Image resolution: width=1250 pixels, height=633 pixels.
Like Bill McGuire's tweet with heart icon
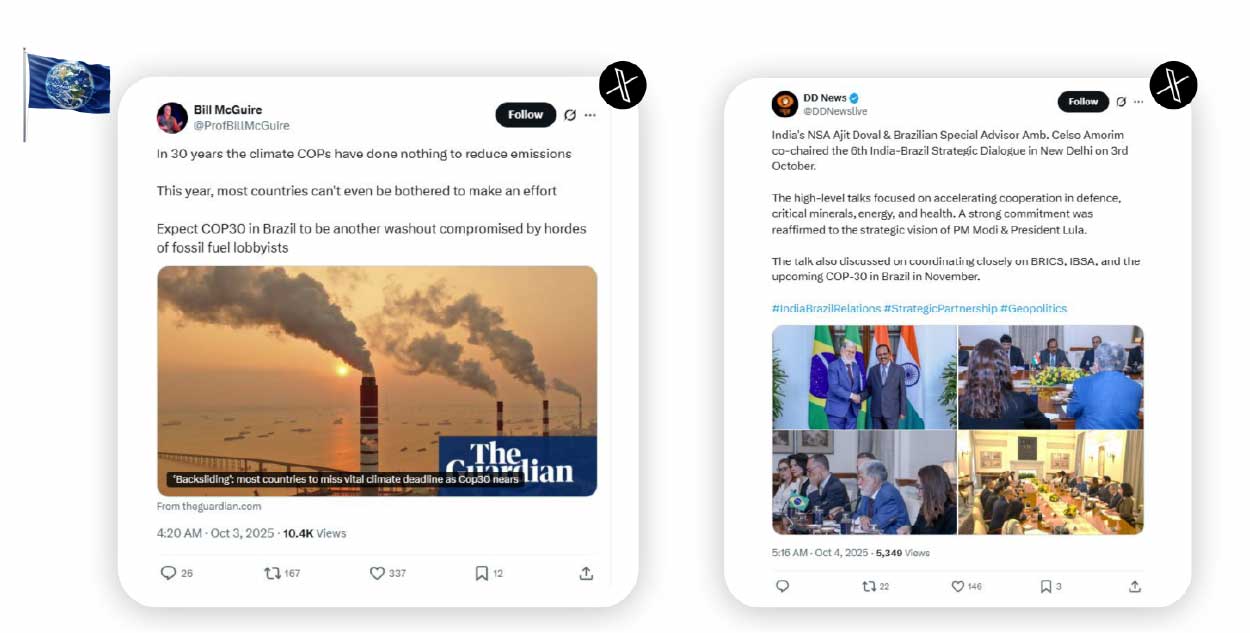point(377,573)
